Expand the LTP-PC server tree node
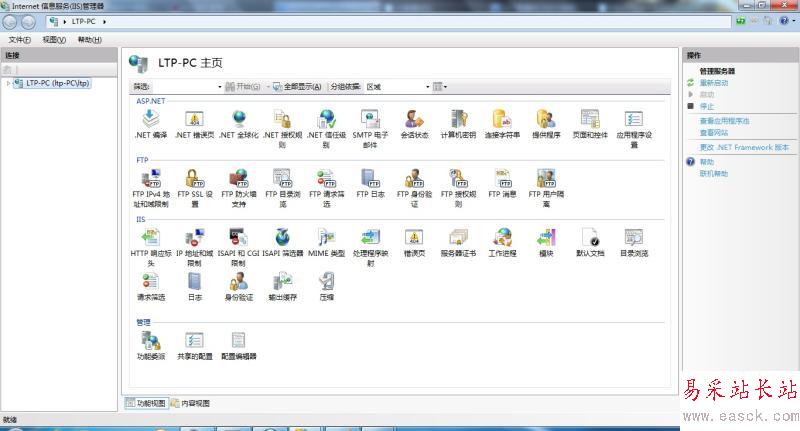The image size is (800, 431). point(8,83)
